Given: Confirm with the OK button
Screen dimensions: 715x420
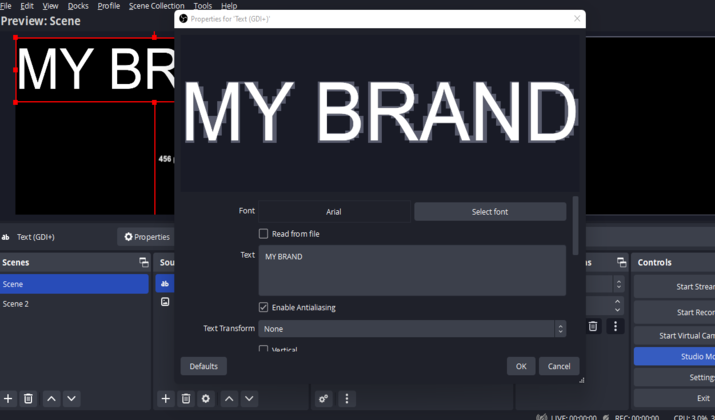Looking at the screenshot, I should pyautogui.click(x=521, y=366).
